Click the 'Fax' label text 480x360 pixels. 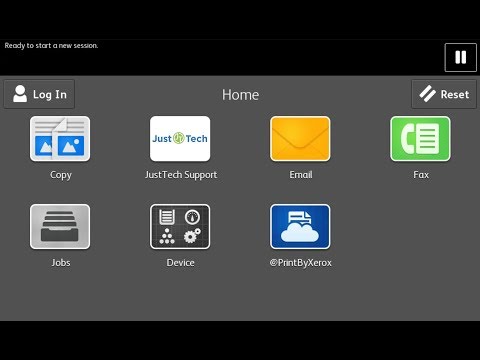click(x=421, y=175)
